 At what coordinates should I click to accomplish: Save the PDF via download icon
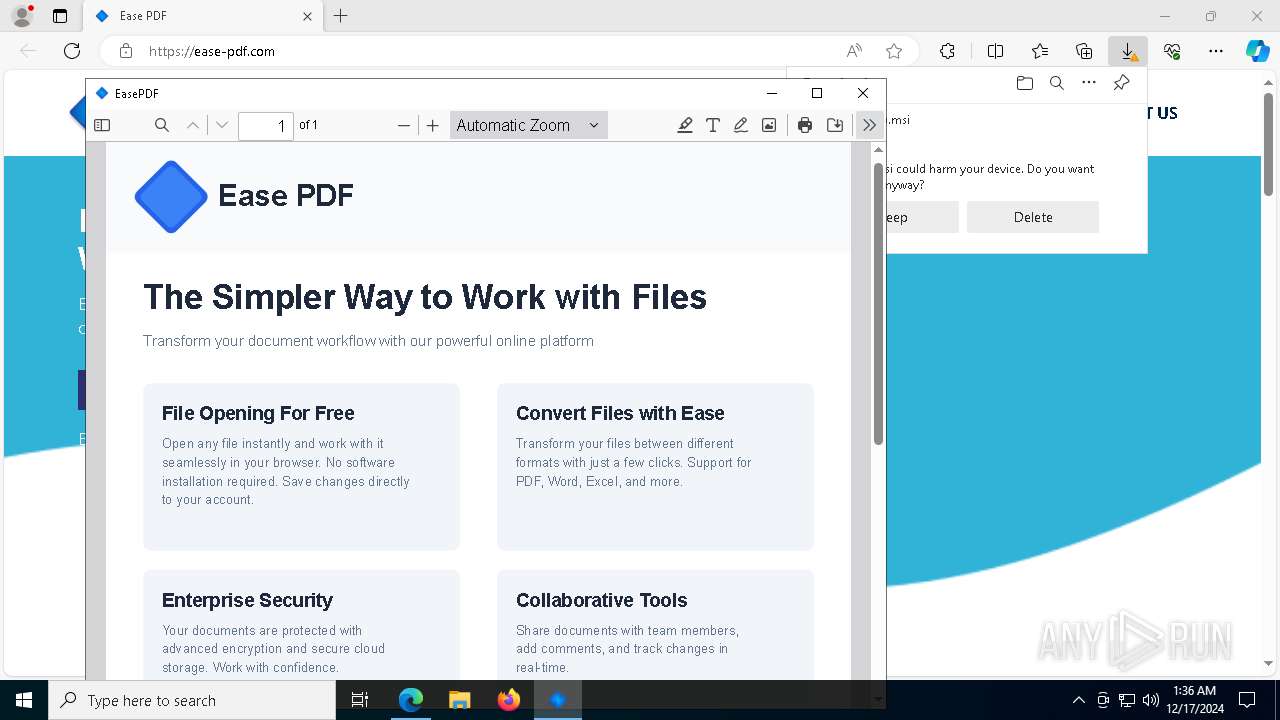835,125
